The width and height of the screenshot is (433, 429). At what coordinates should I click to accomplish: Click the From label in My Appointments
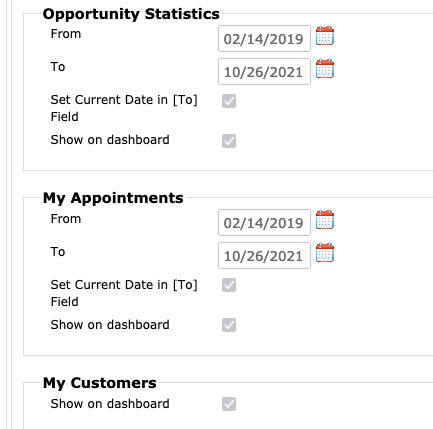tap(66, 219)
